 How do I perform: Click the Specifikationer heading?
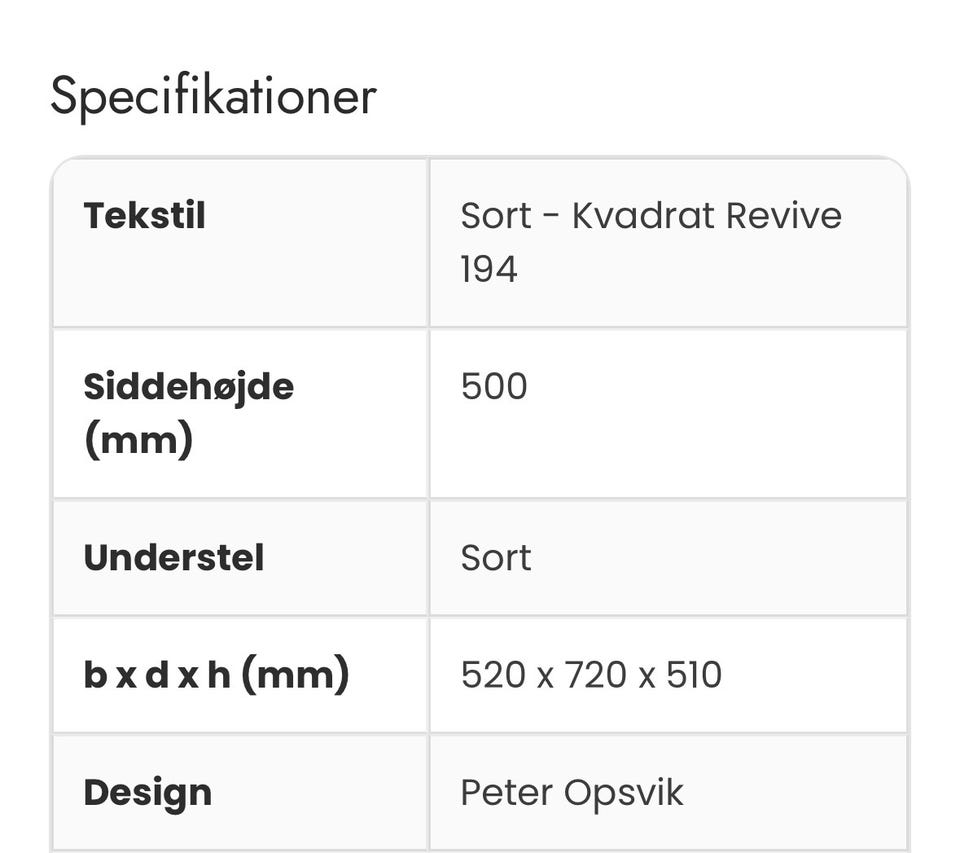coord(213,97)
